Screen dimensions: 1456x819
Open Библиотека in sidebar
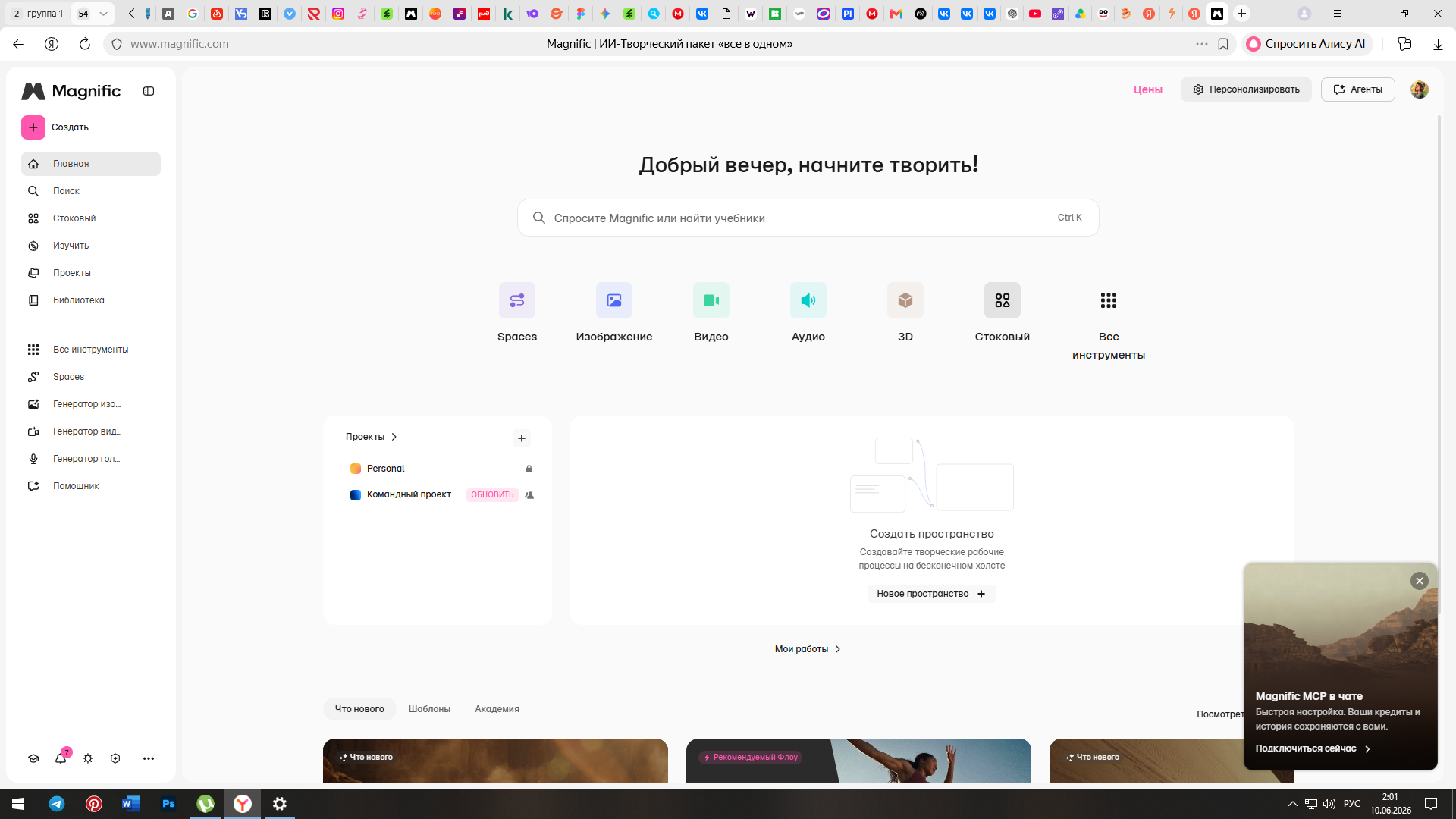click(91, 300)
